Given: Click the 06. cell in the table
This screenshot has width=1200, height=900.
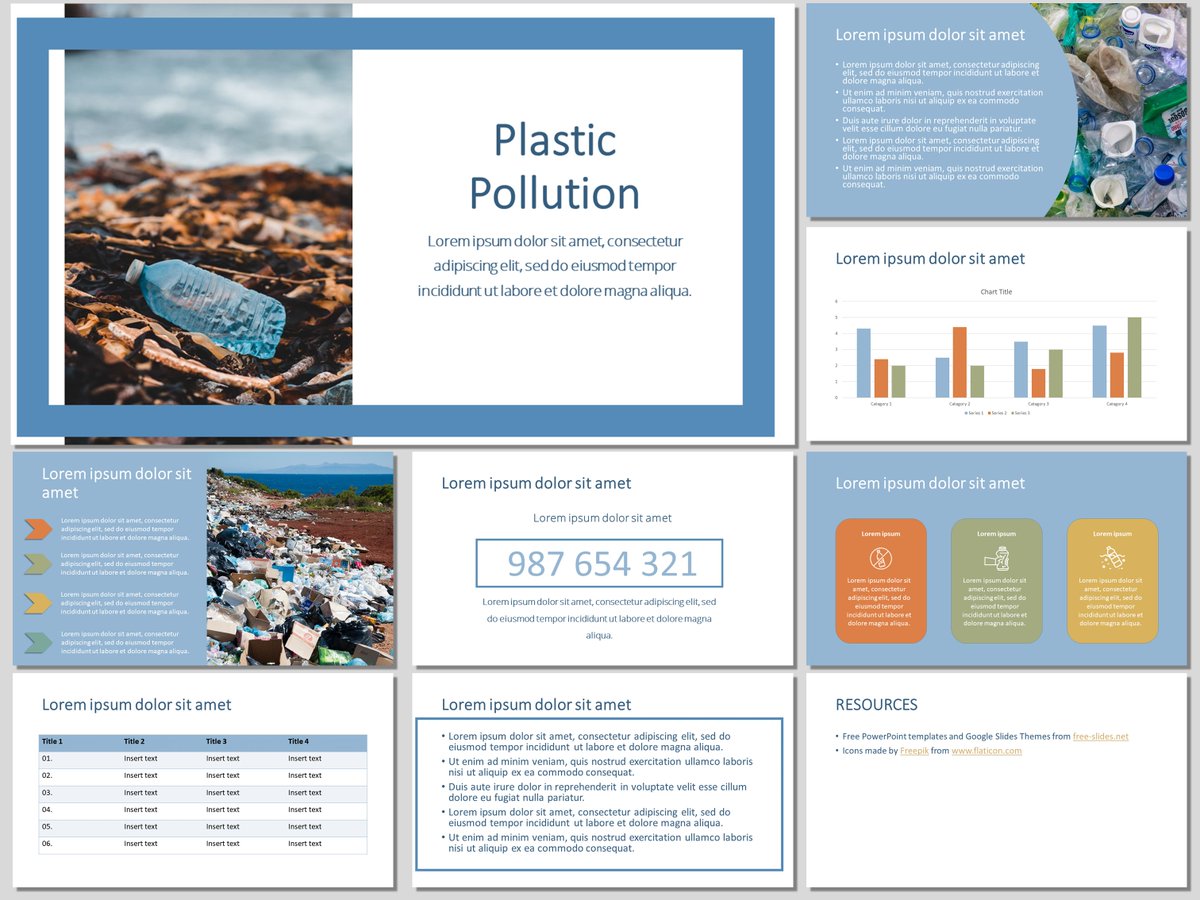Looking at the screenshot, I should pos(47,843).
